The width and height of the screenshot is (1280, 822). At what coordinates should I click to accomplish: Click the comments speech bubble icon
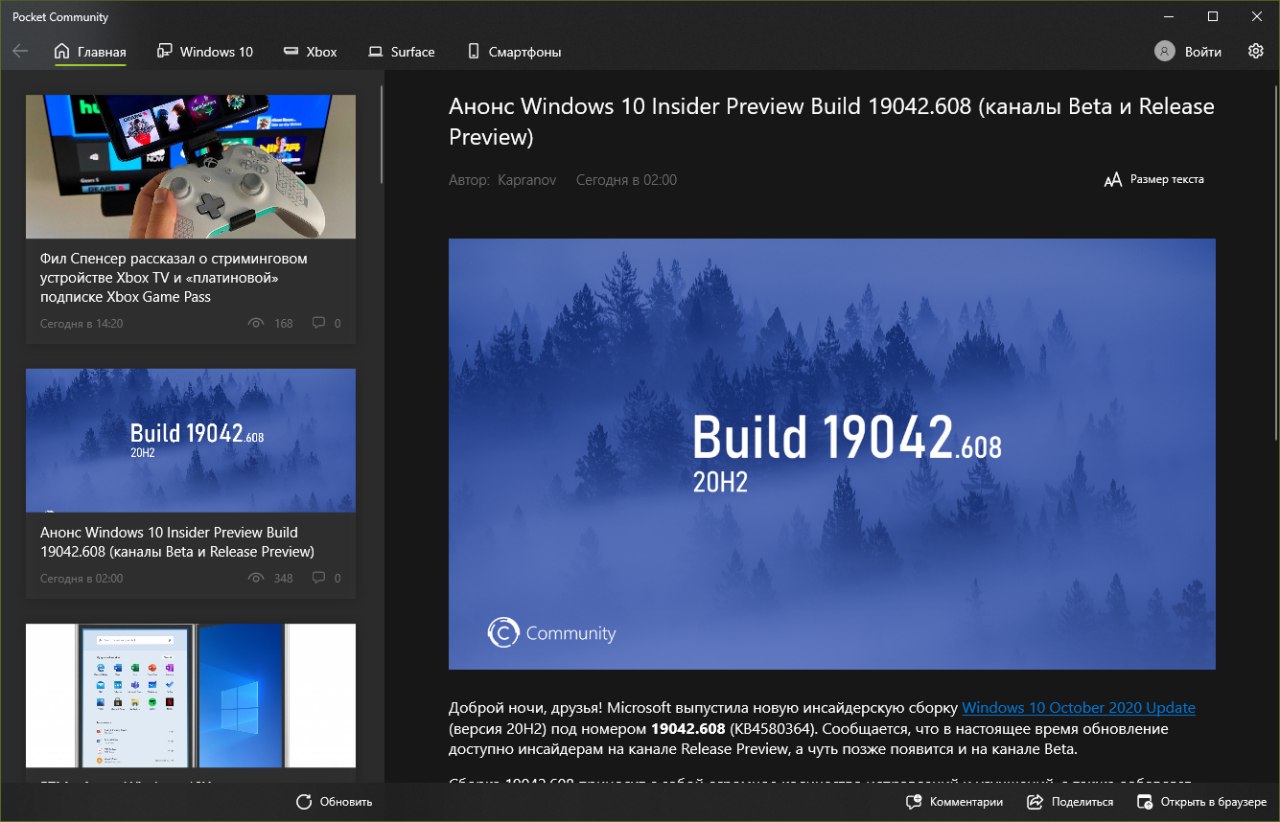click(x=913, y=802)
